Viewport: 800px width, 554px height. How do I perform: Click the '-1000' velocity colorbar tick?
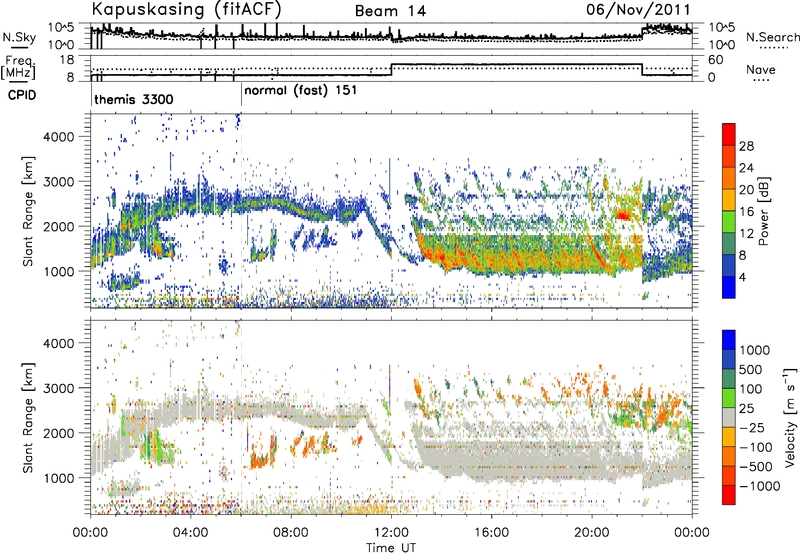point(760,486)
